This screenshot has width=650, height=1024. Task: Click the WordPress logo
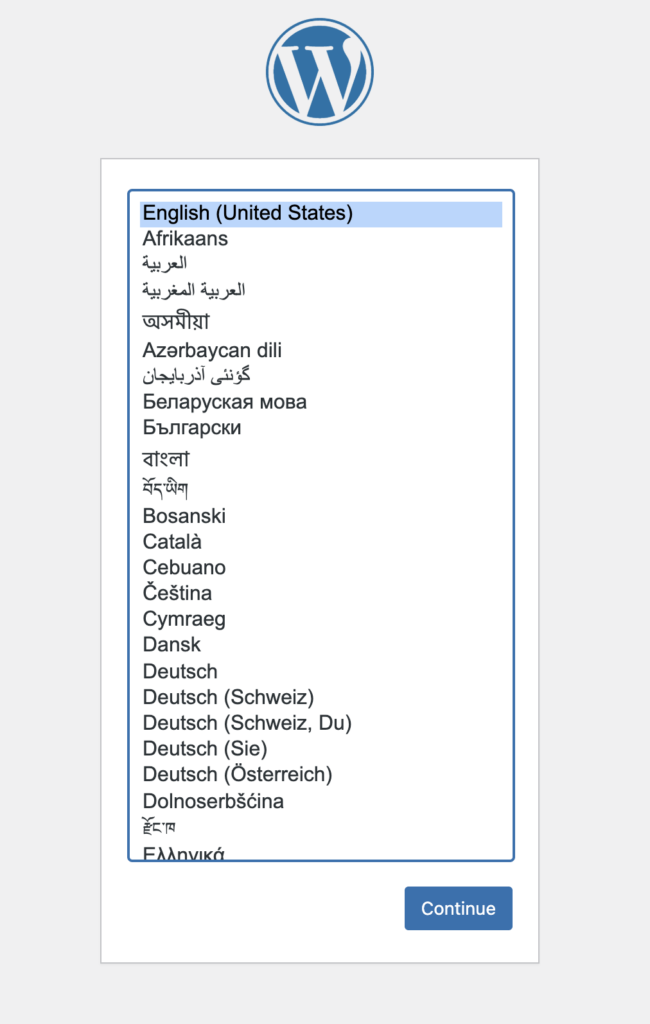pyautogui.click(x=320, y=72)
